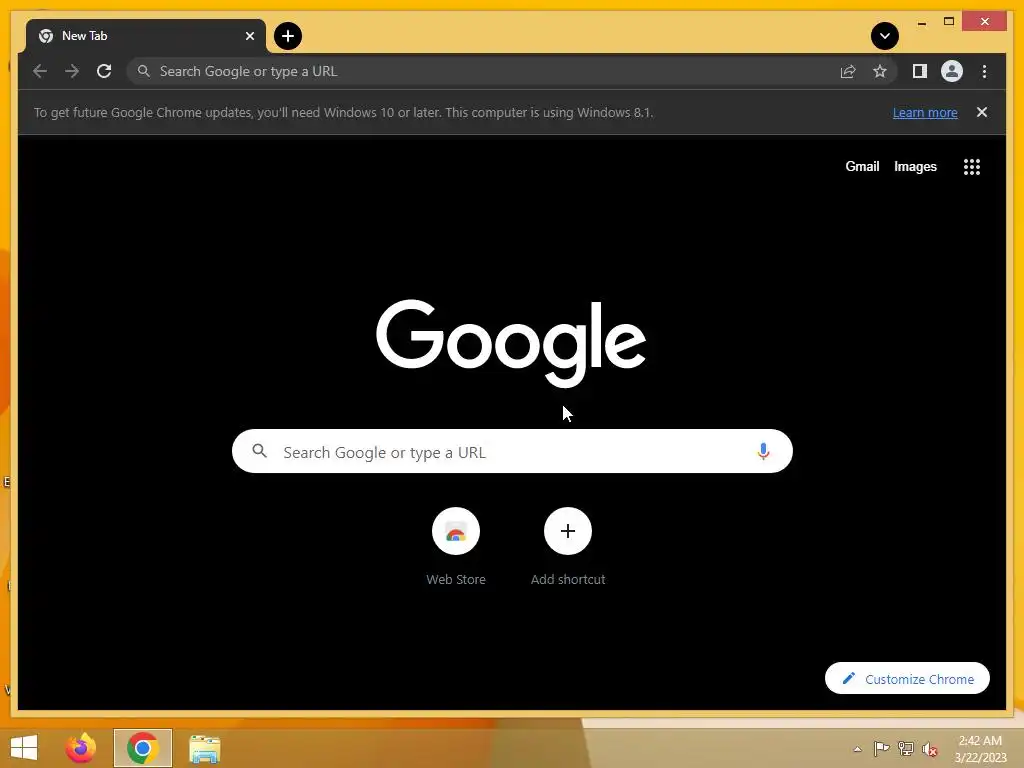
Task: Click the magnifier icon in page search box
Action: pos(259,451)
